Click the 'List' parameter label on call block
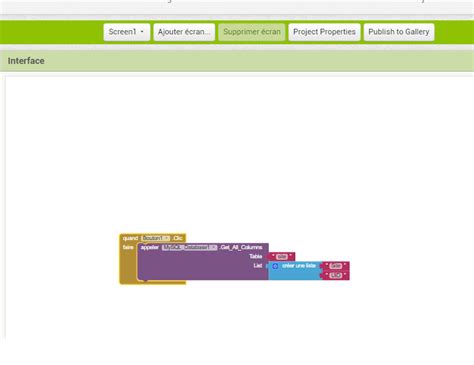Image resolution: width=474 pixels, height=365 pixels. coord(258,266)
